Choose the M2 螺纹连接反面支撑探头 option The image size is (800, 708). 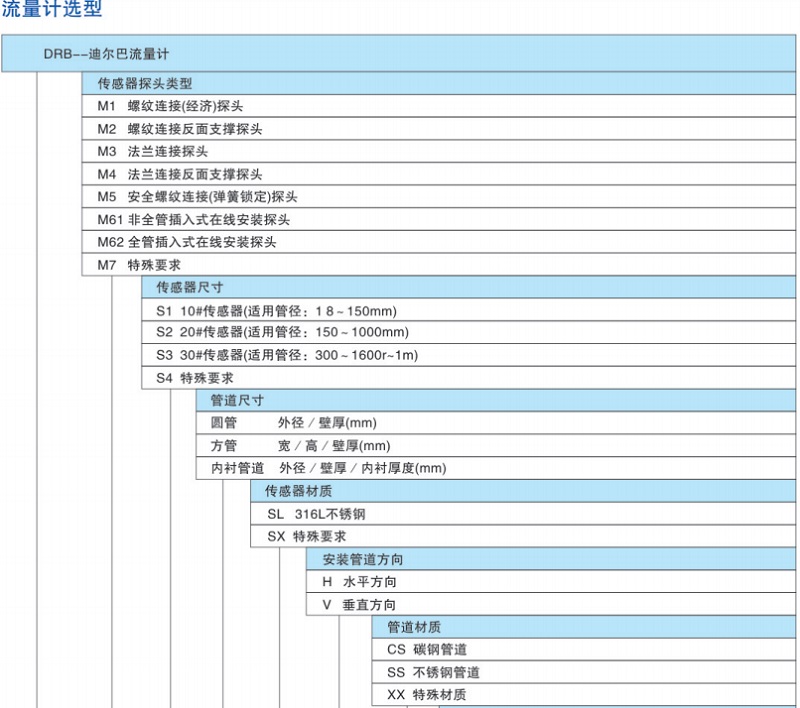(x=180, y=129)
